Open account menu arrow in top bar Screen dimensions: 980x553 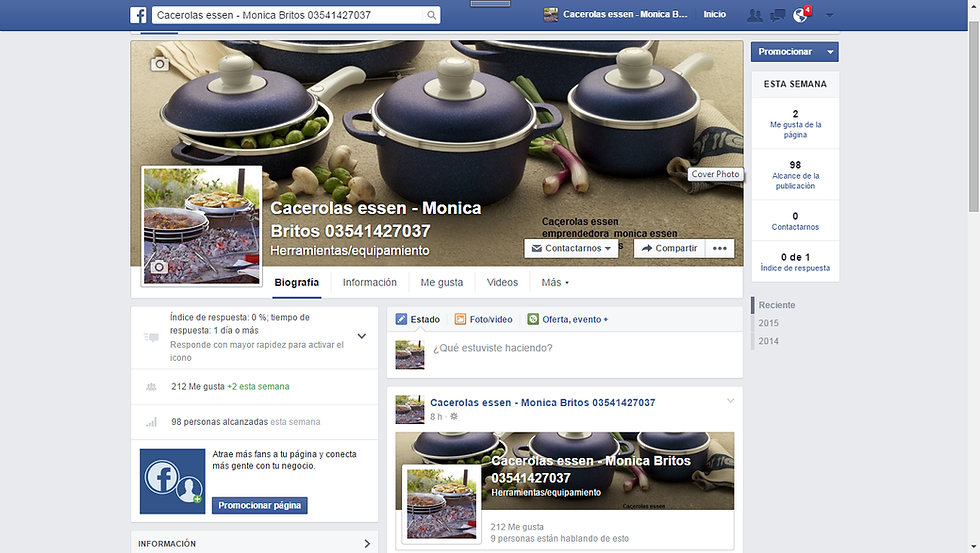[829, 15]
